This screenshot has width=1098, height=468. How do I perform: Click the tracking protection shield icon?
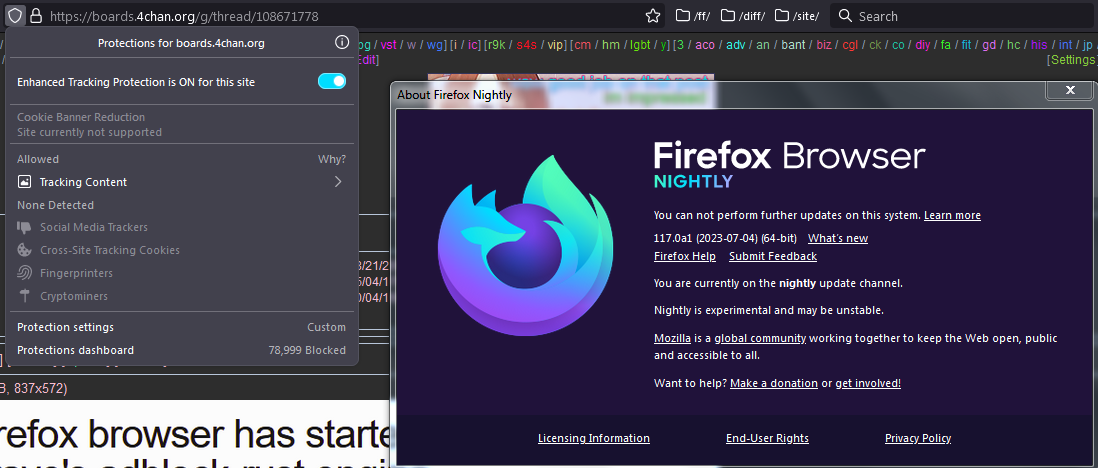(15, 15)
